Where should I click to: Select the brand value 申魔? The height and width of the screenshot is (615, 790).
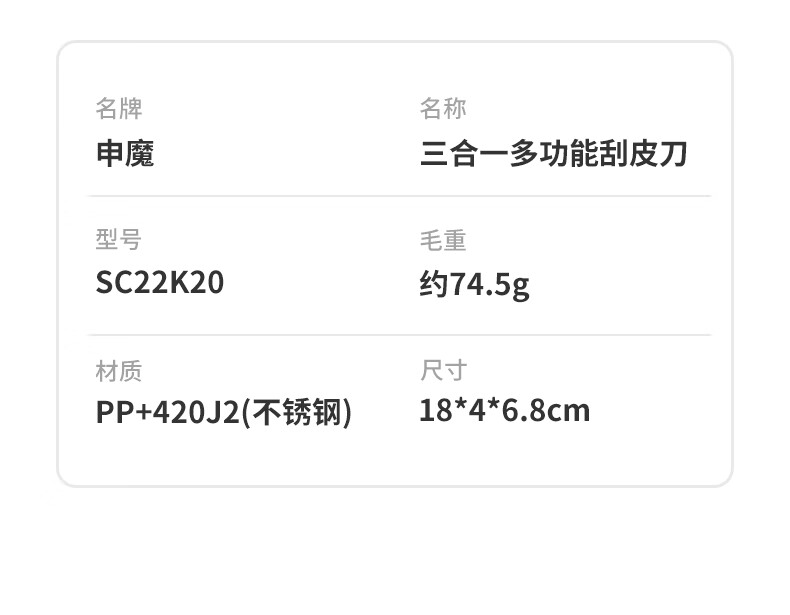click(125, 154)
